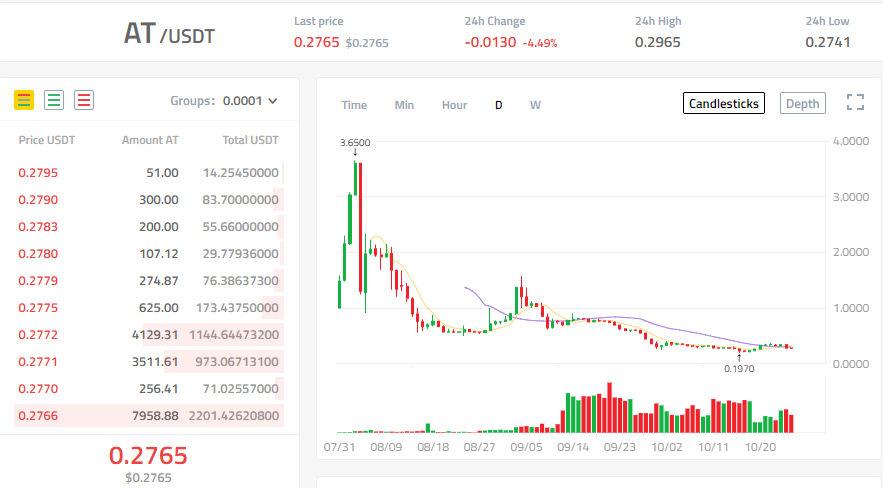Select the Hour chart interval

pos(454,105)
